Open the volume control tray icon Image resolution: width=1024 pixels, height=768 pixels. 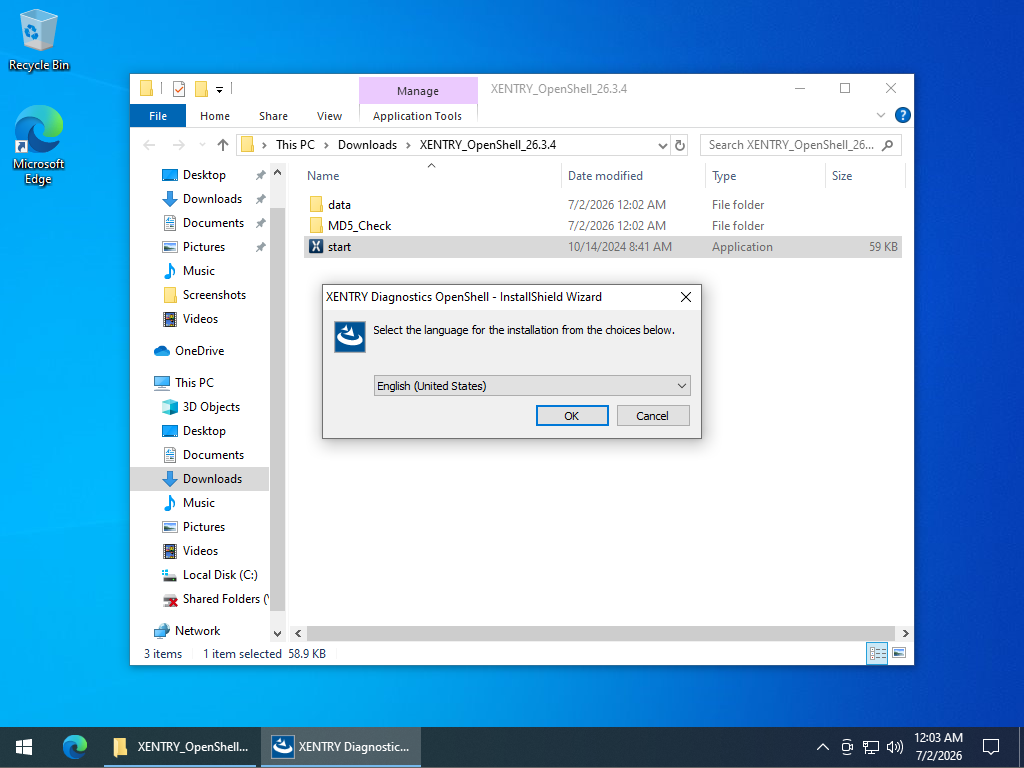895,747
